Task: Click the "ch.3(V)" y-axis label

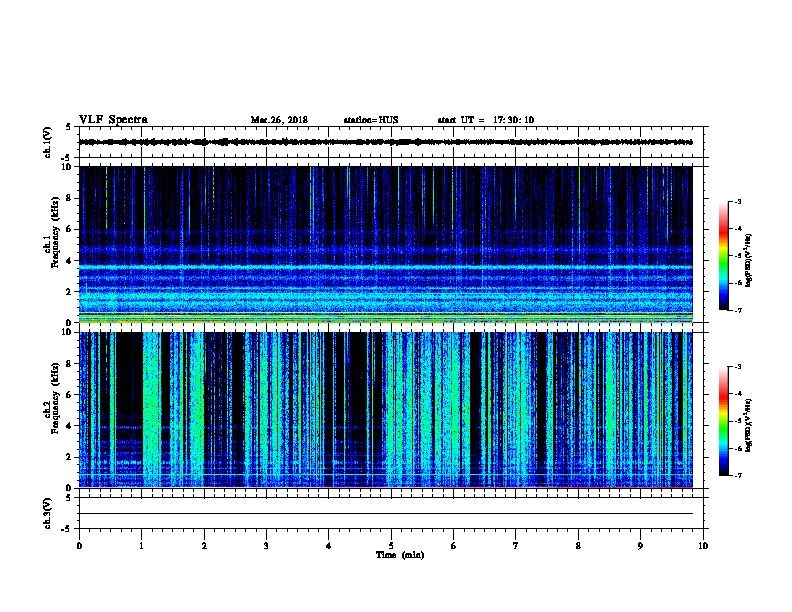Action: coord(47,514)
